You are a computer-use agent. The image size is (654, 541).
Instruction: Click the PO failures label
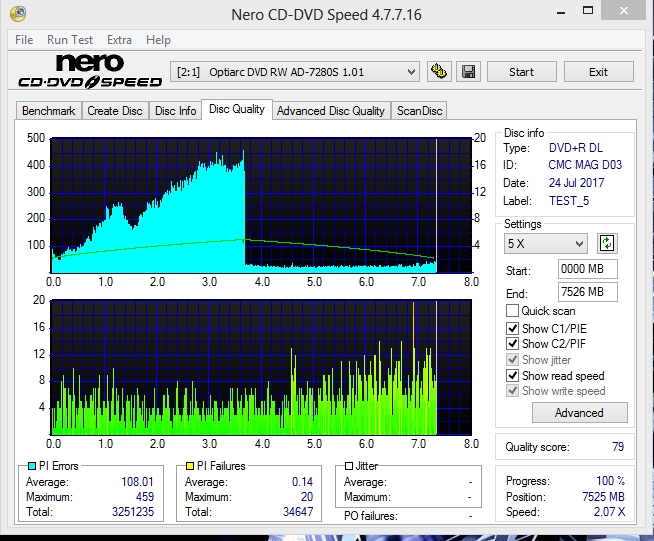coord(370,516)
